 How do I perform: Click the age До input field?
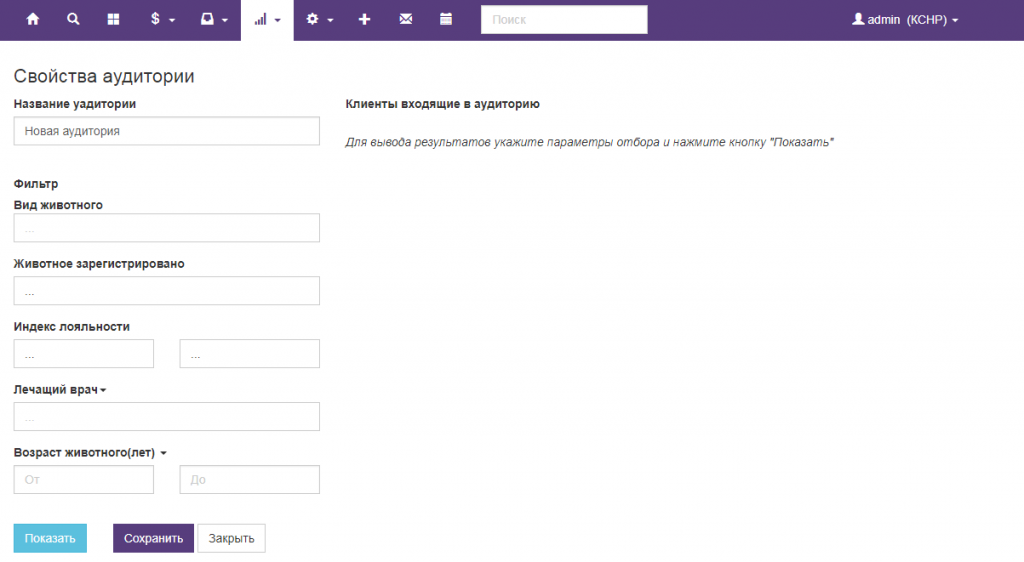[x=249, y=480]
